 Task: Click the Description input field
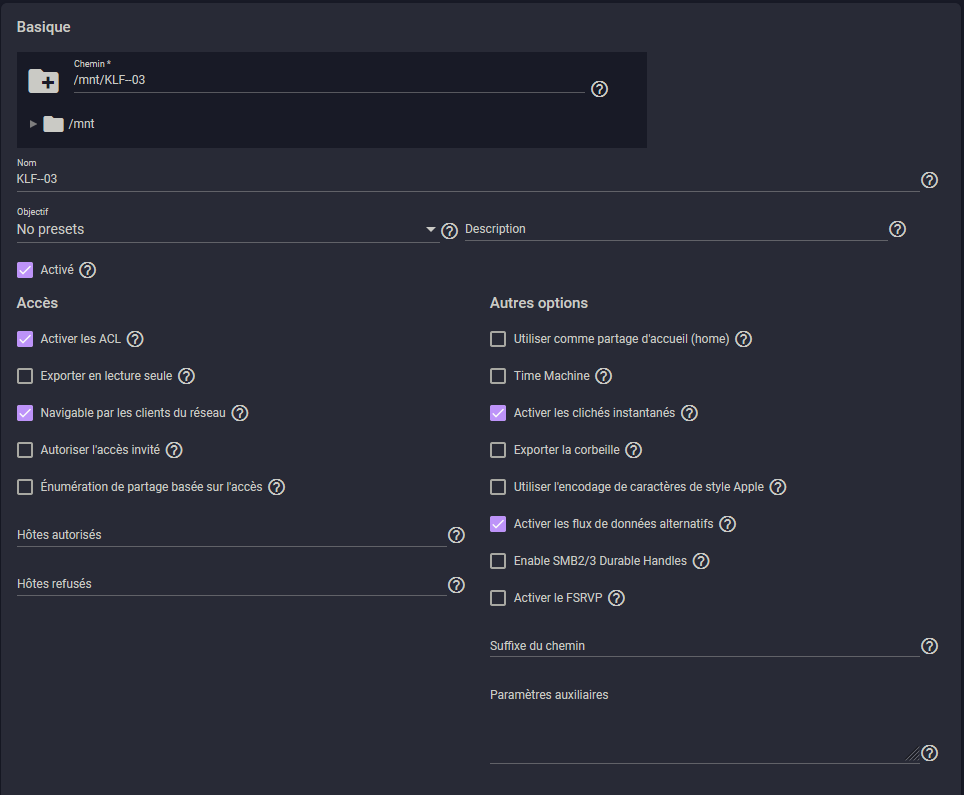(x=676, y=229)
